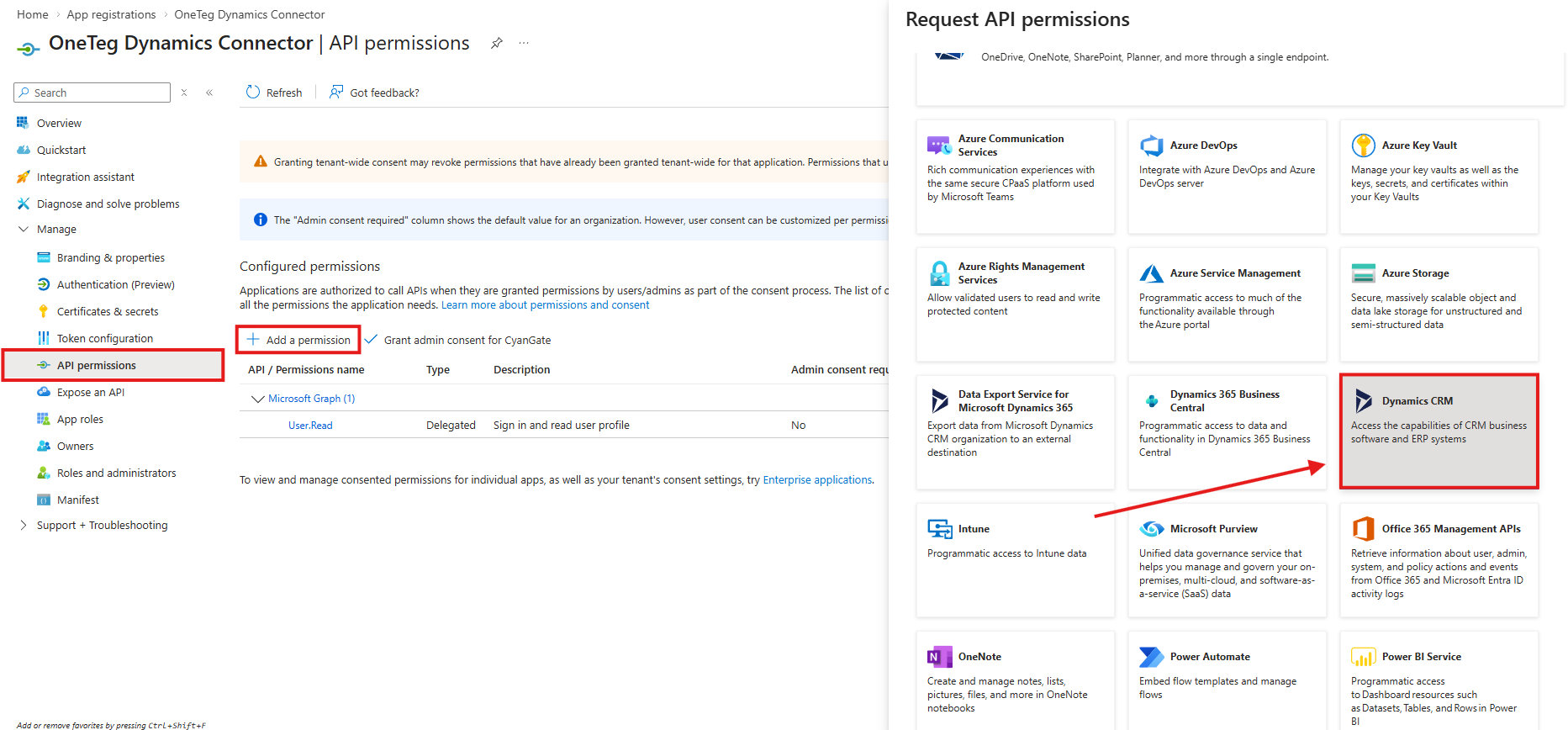Click the Azure Communication Services icon
The width and height of the screenshot is (1568, 730).
[939, 145]
